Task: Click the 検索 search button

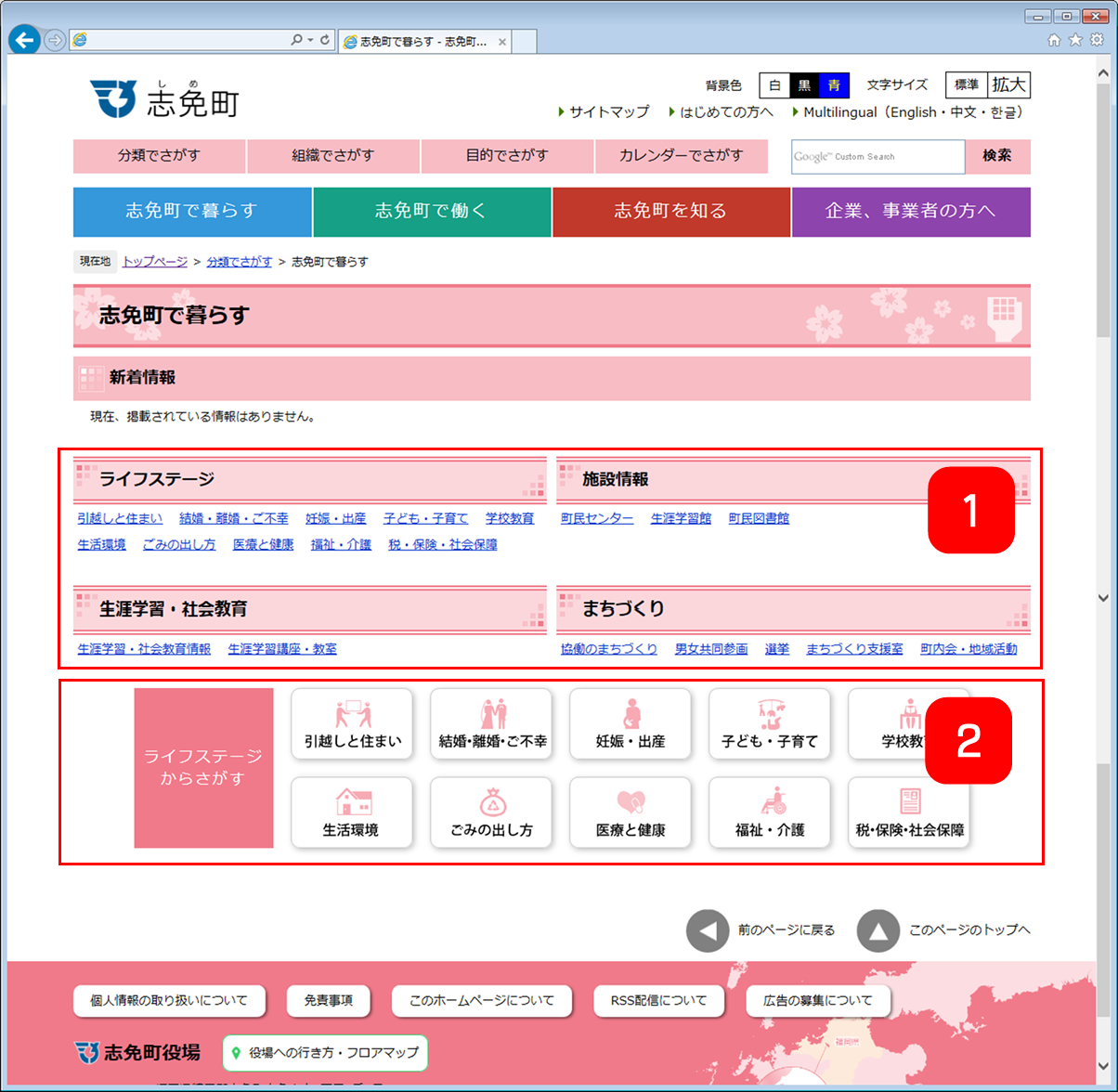Action: [x=997, y=156]
